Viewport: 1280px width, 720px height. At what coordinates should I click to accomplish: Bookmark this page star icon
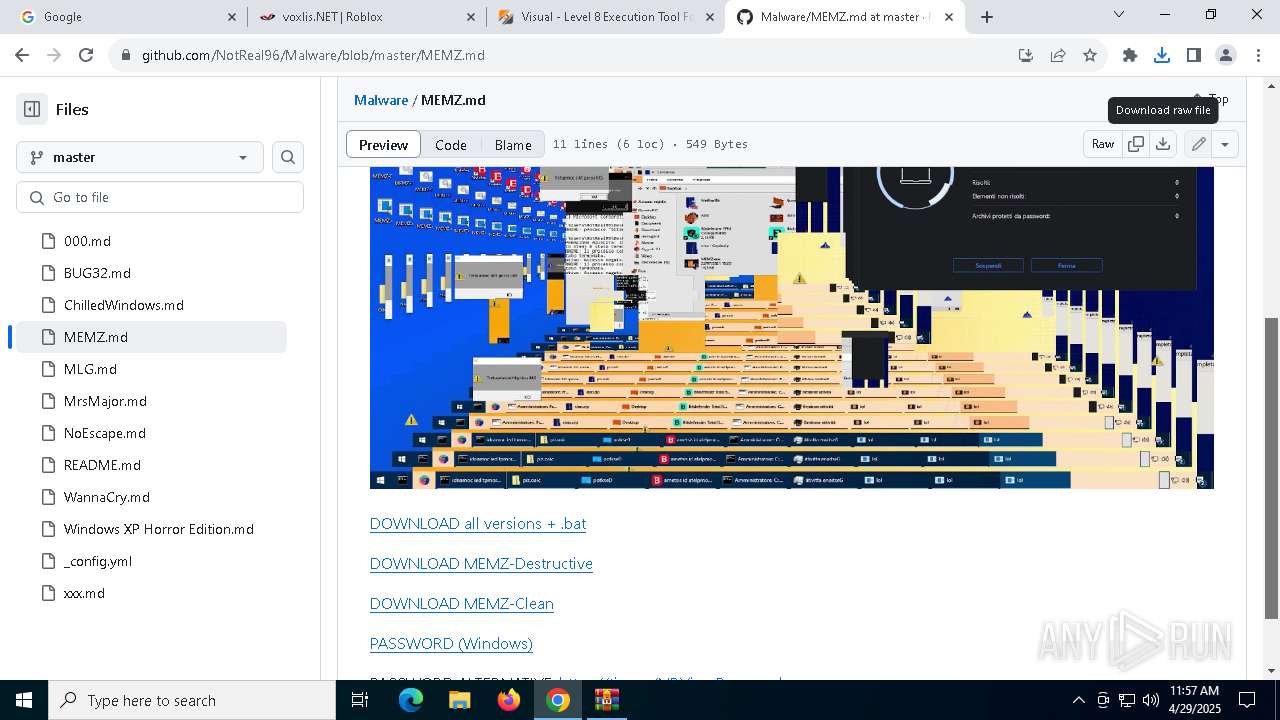1090,55
